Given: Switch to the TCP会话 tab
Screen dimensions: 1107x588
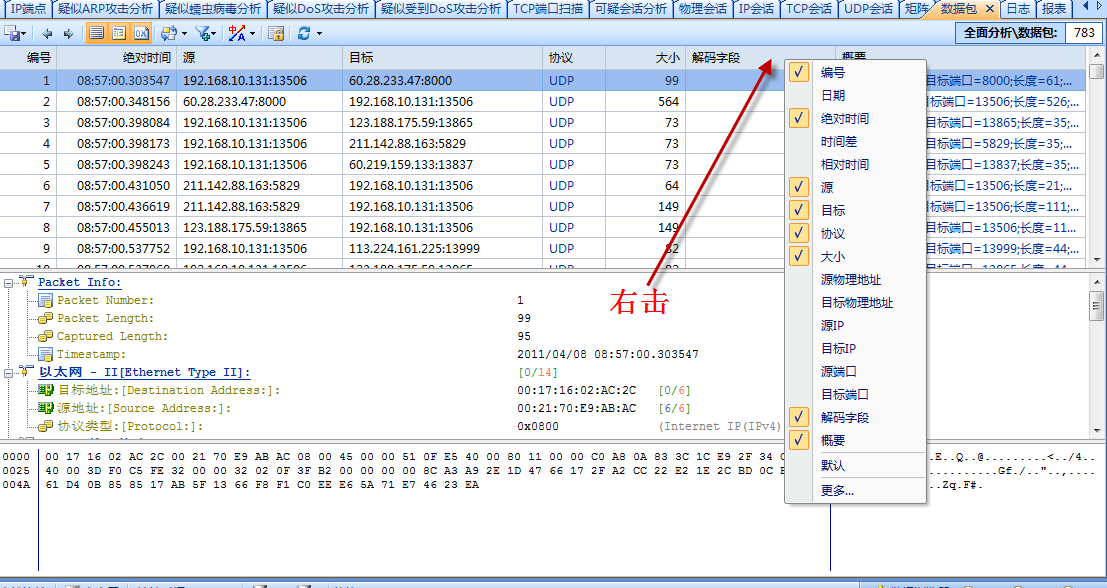Looking at the screenshot, I should (x=808, y=9).
